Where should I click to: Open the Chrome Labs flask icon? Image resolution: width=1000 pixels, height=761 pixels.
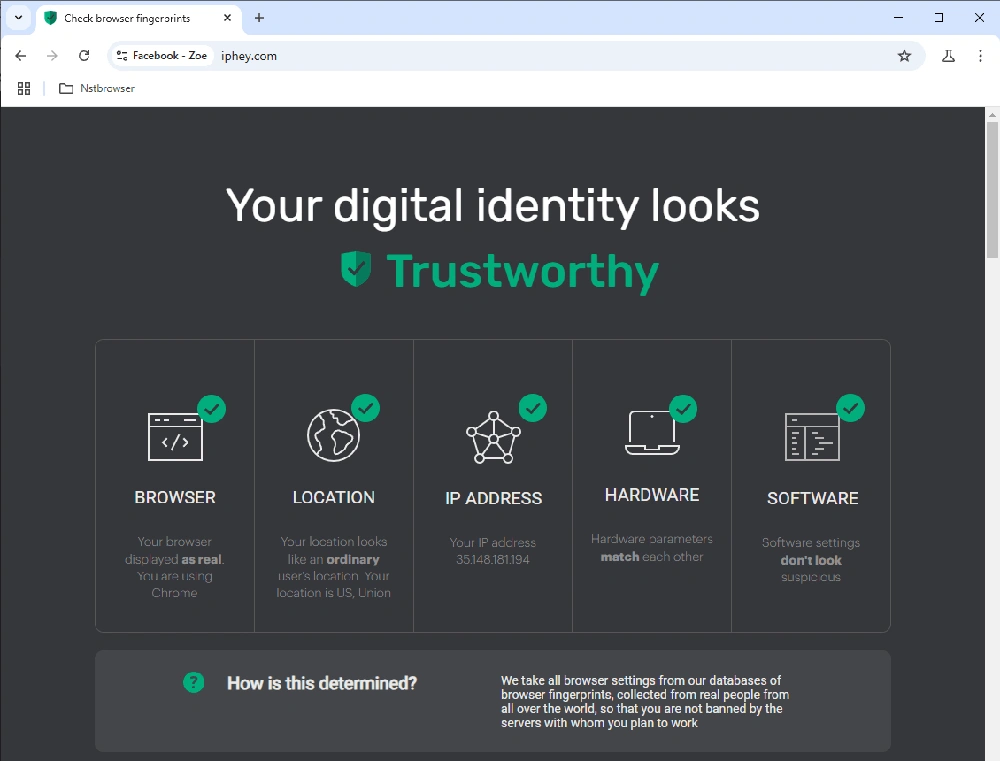948,56
